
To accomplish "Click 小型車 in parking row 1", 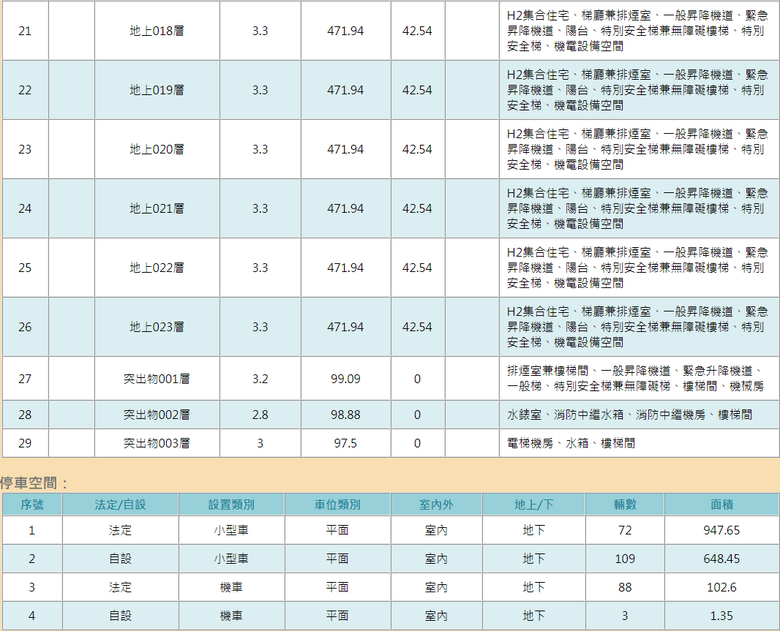I will [x=231, y=530].
